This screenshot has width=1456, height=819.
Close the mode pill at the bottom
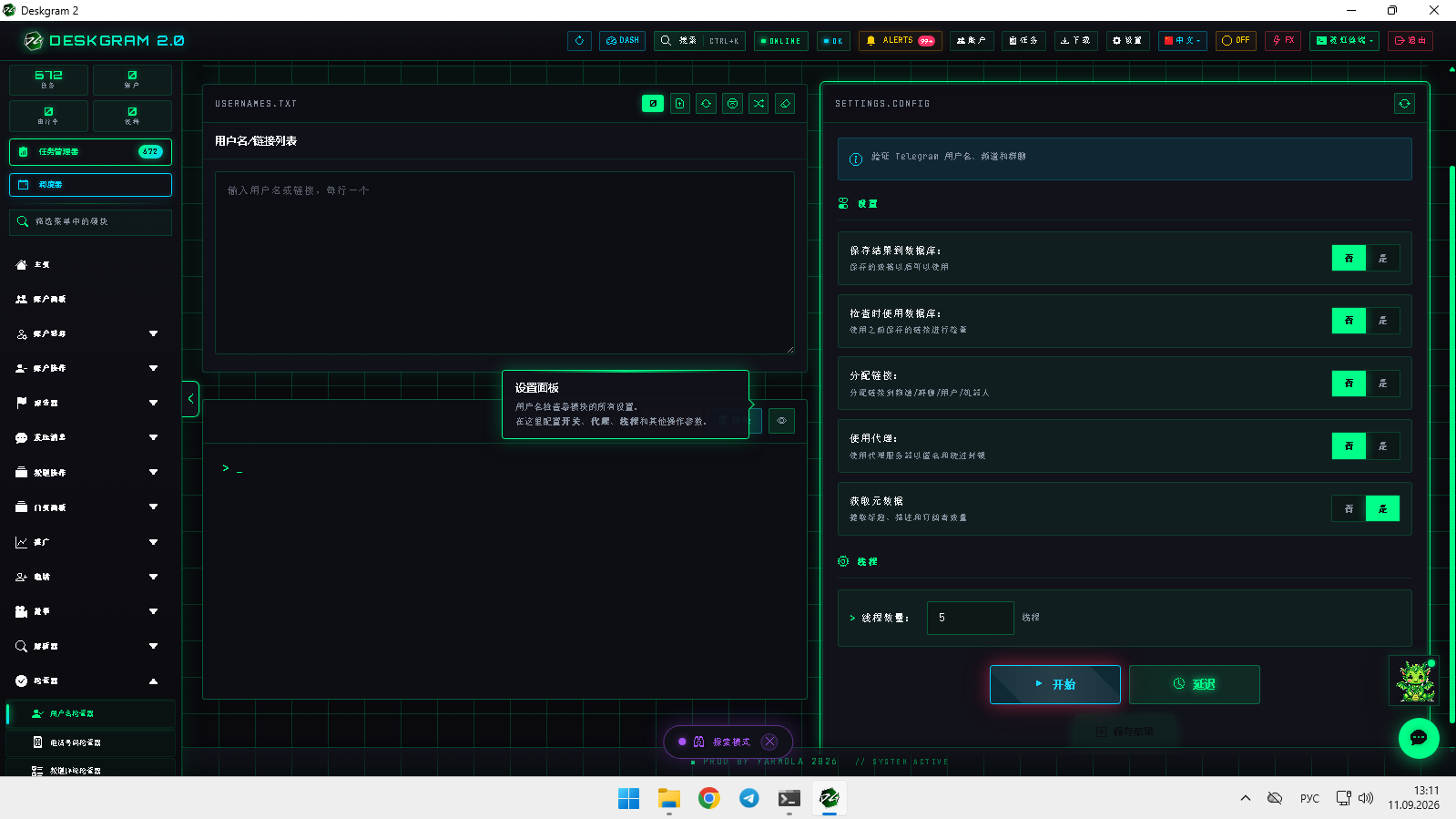pos(769,742)
